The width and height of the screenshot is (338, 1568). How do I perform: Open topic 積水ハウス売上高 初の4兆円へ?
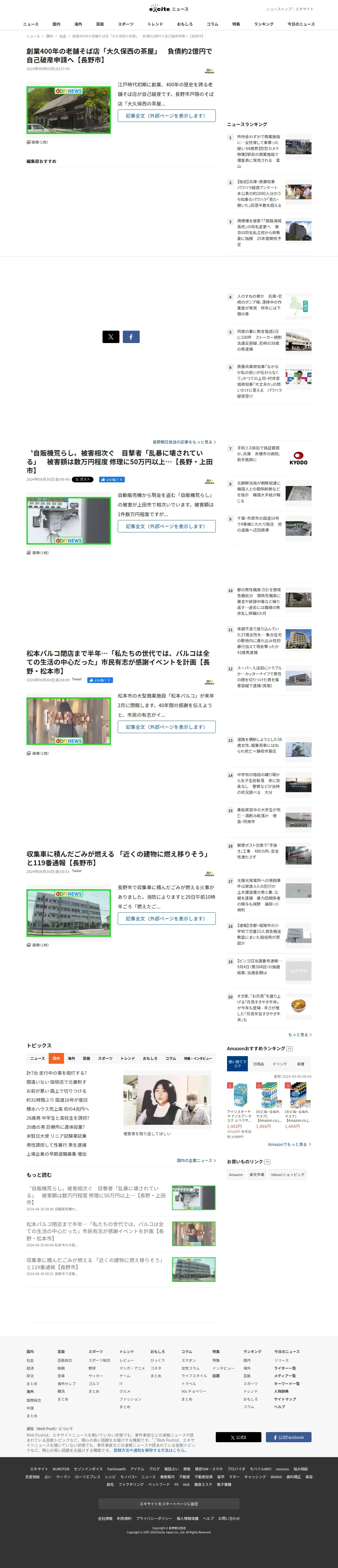(x=57, y=1109)
